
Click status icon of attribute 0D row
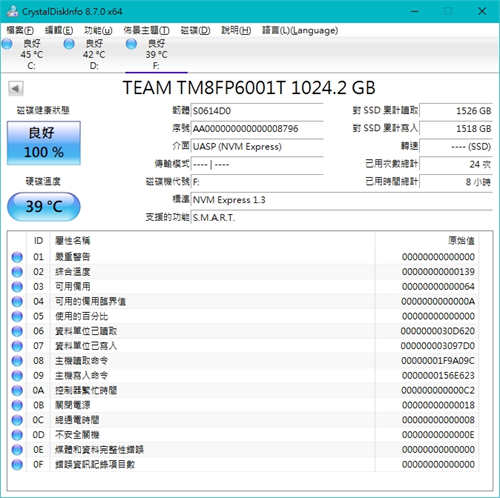17,435
